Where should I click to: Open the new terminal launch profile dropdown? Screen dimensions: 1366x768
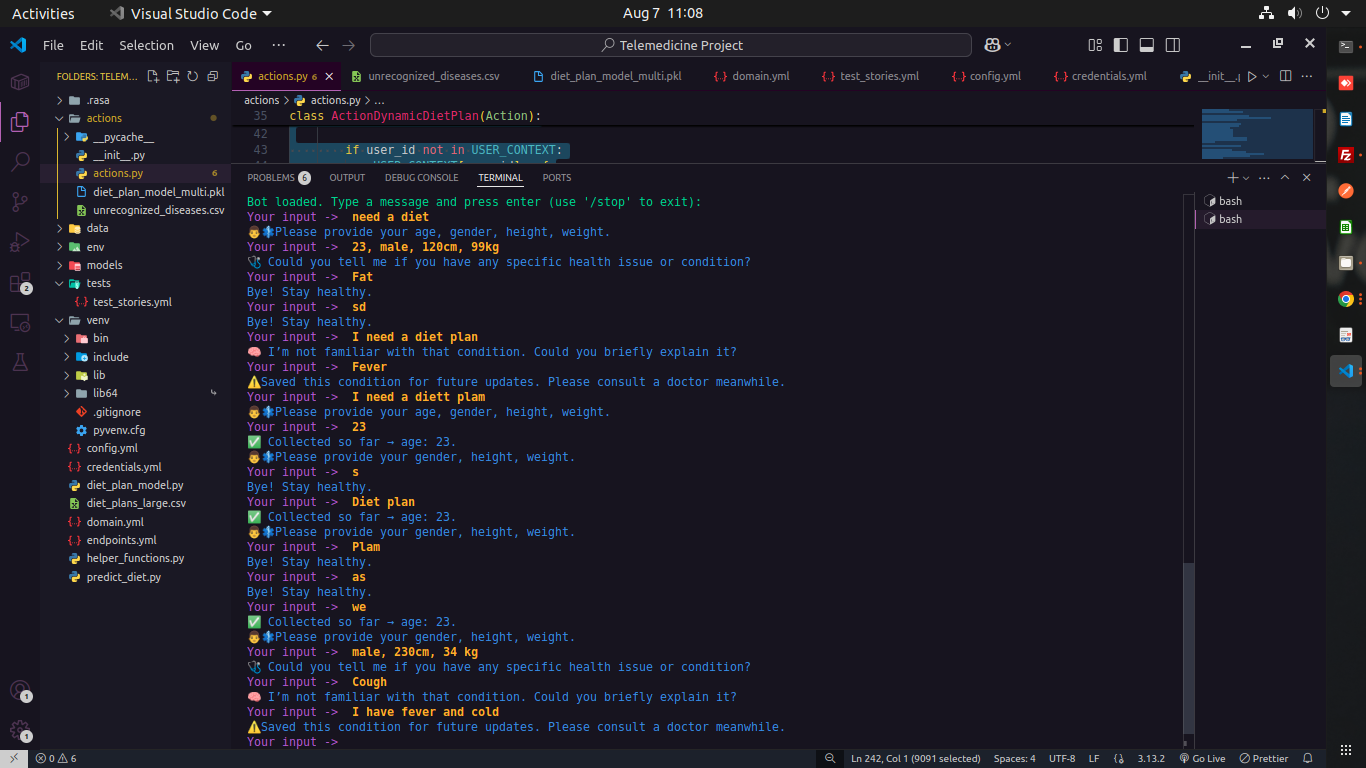[x=1246, y=178]
